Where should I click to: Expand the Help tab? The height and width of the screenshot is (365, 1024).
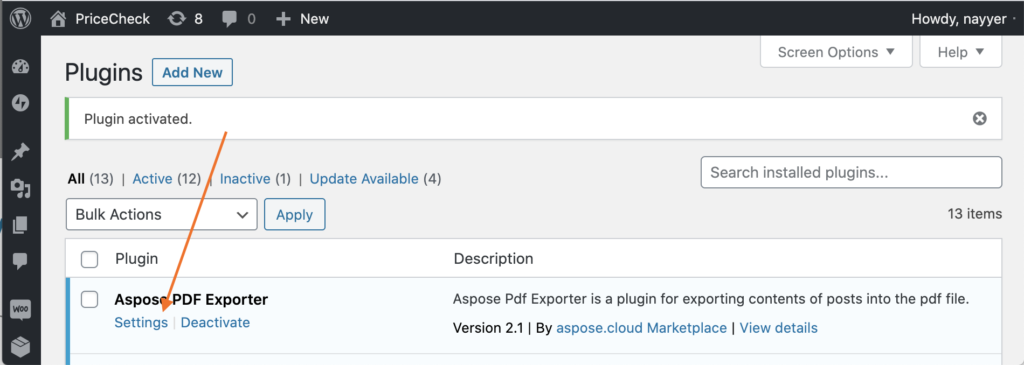pos(961,52)
